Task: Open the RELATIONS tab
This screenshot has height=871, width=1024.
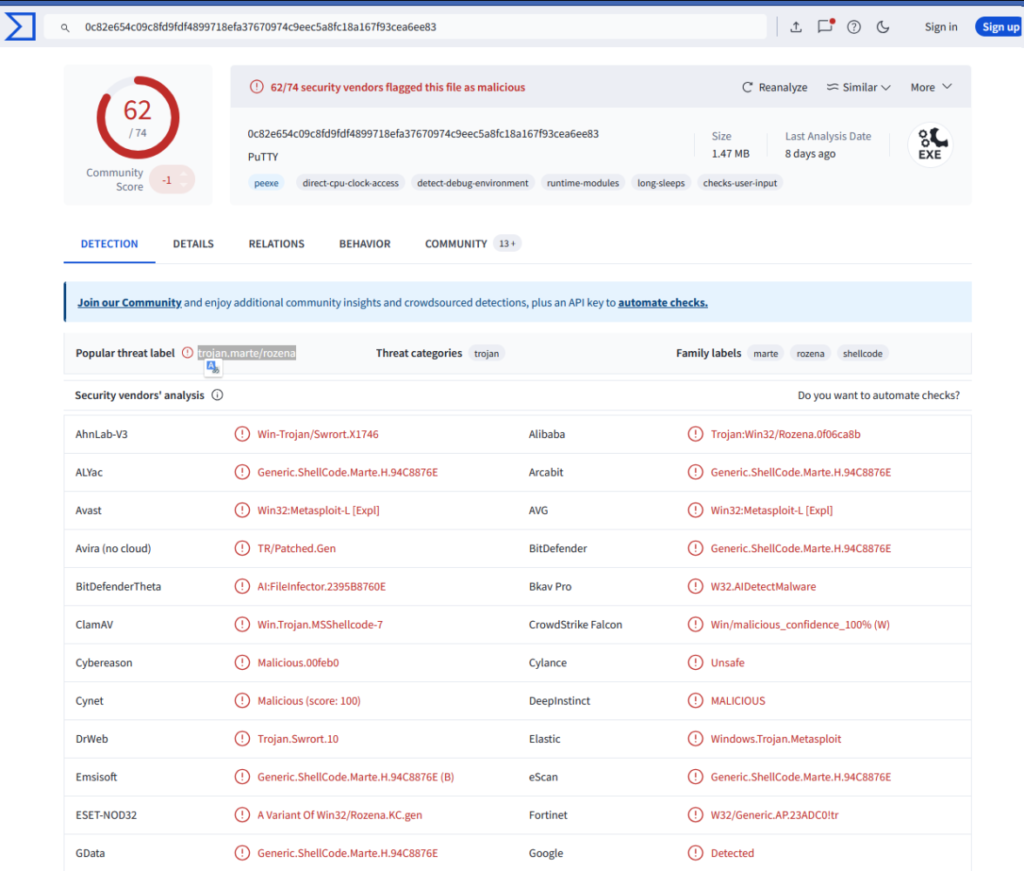Action: [276, 244]
